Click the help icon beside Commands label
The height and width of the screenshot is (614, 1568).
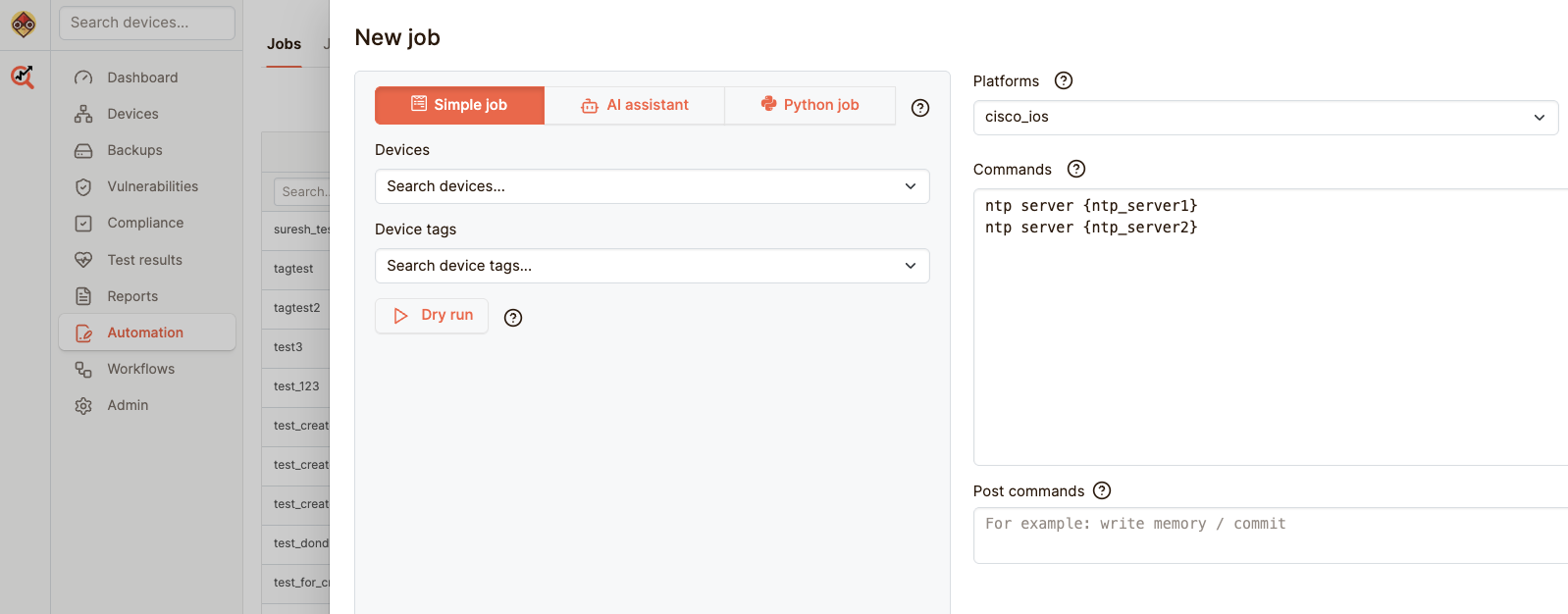point(1075,169)
